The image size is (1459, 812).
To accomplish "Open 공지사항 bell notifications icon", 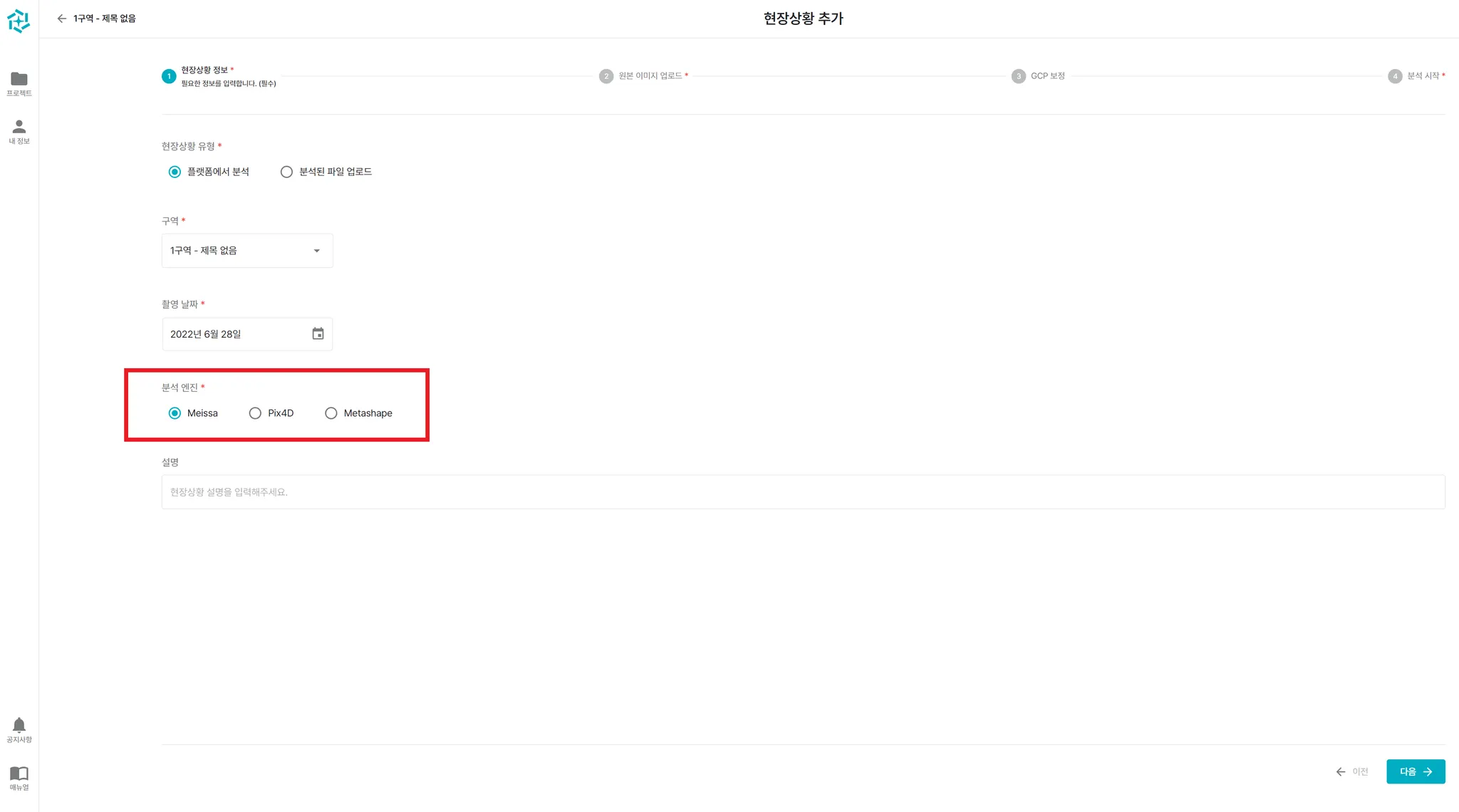I will point(19,725).
